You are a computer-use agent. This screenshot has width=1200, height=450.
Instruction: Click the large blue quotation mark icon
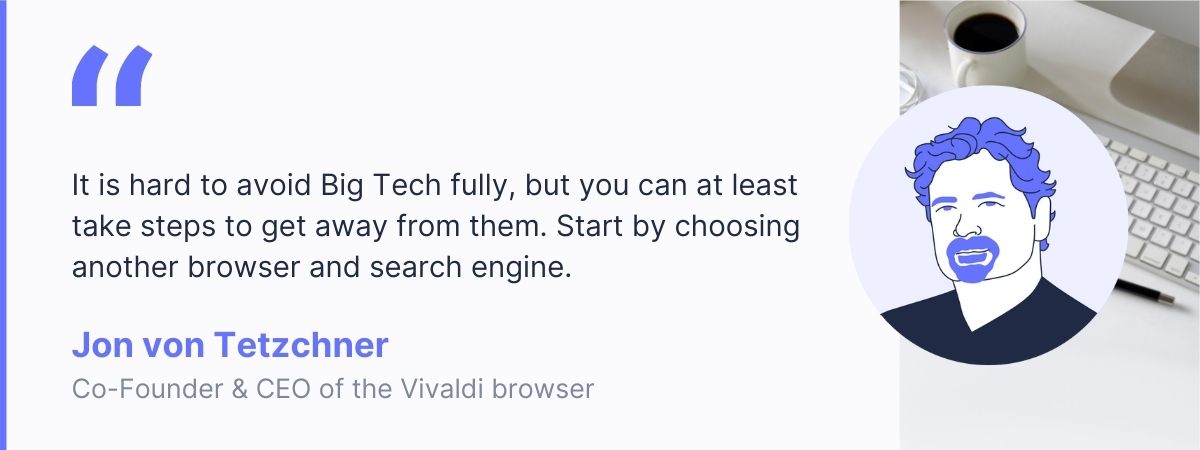111,76
